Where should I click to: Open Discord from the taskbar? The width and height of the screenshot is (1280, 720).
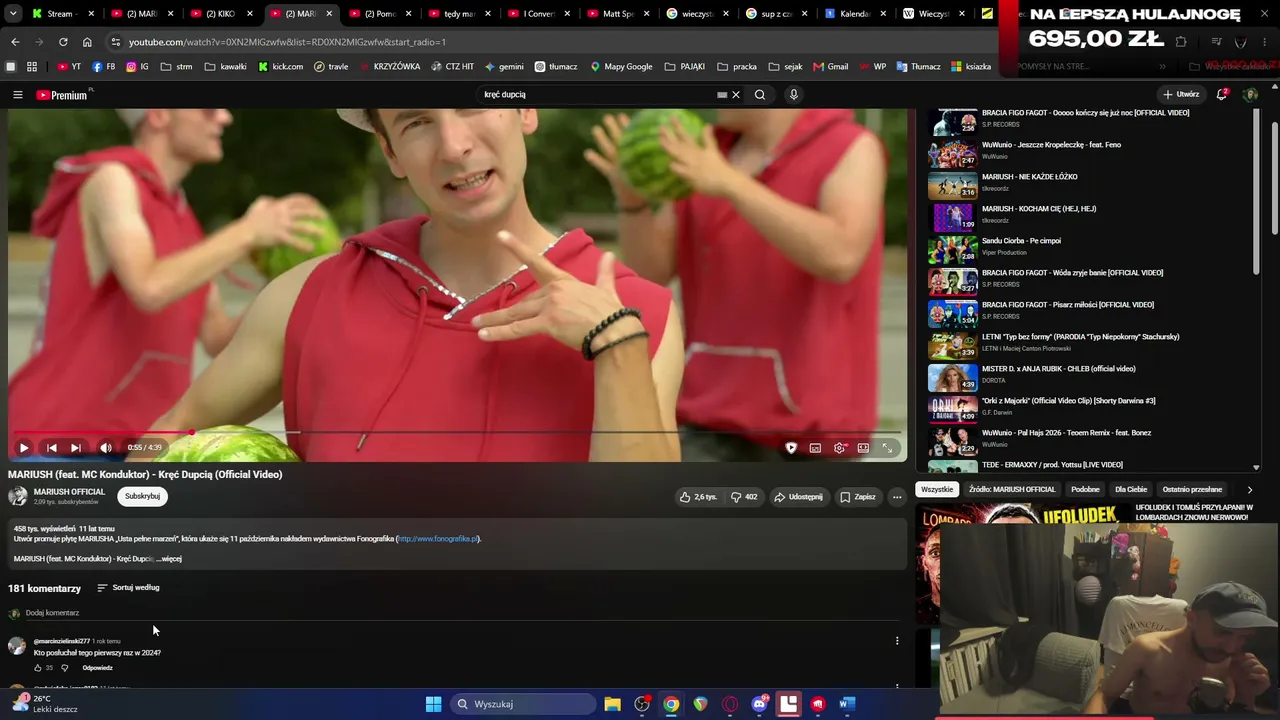[x=759, y=704]
